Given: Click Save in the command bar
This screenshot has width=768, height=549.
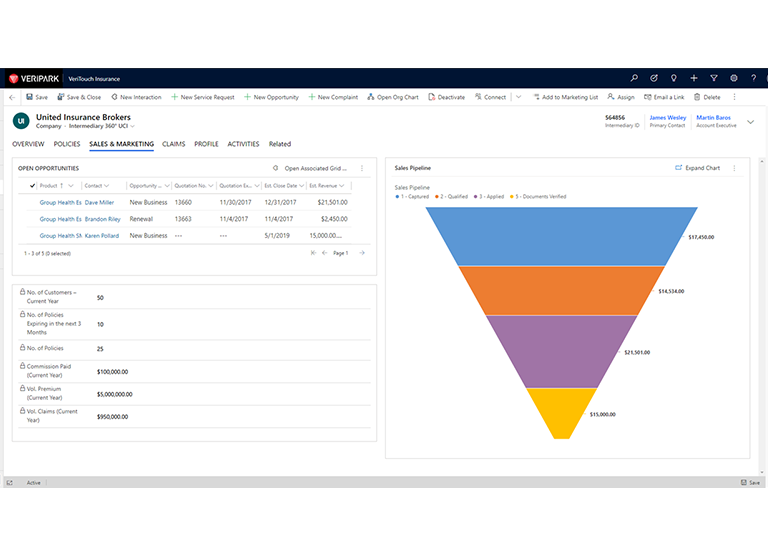Looking at the screenshot, I should point(37,97).
